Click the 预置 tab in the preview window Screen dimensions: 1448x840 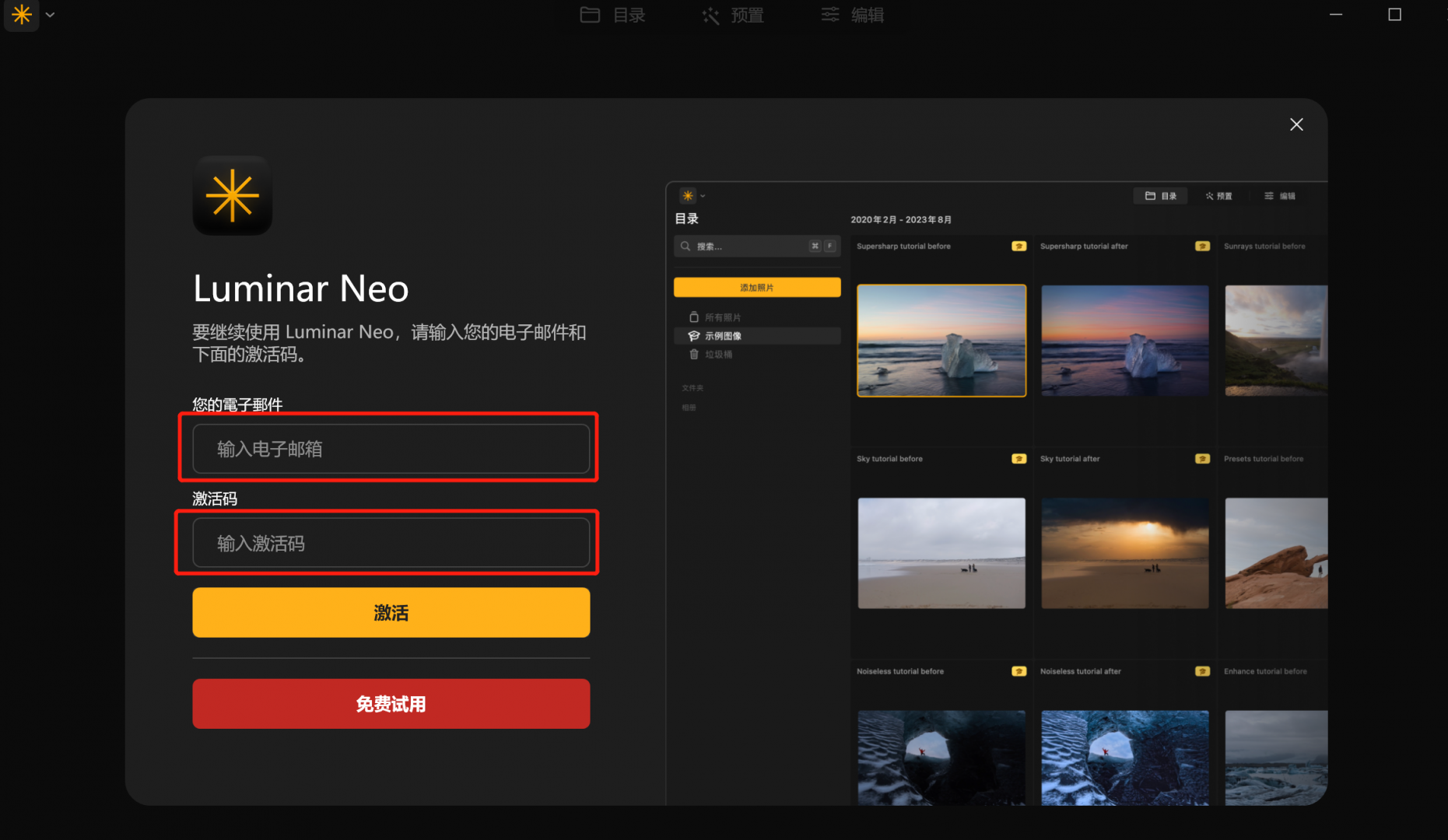point(1218,196)
